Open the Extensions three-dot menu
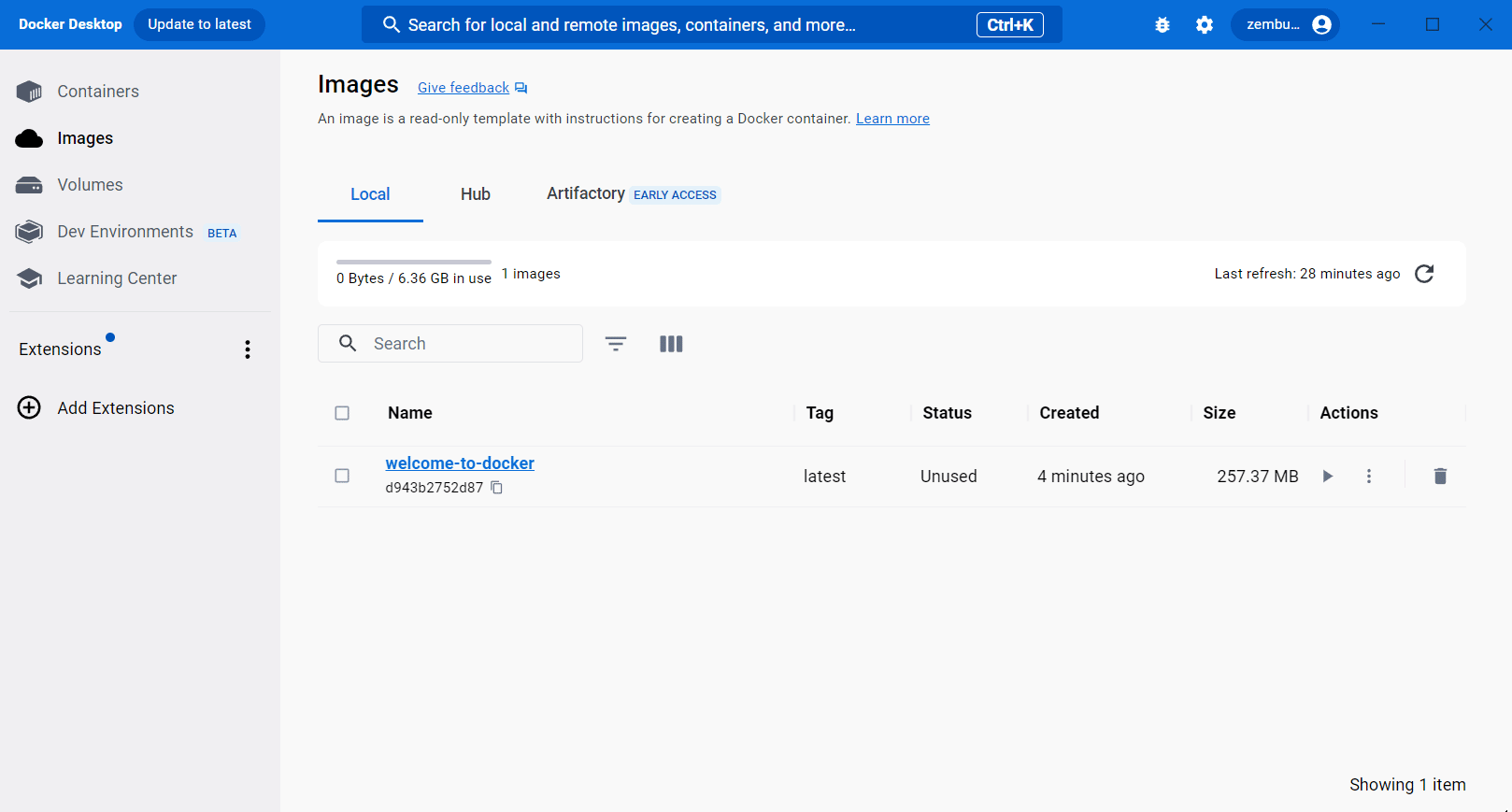The height and width of the screenshot is (812, 1512). tap(248, 349)
